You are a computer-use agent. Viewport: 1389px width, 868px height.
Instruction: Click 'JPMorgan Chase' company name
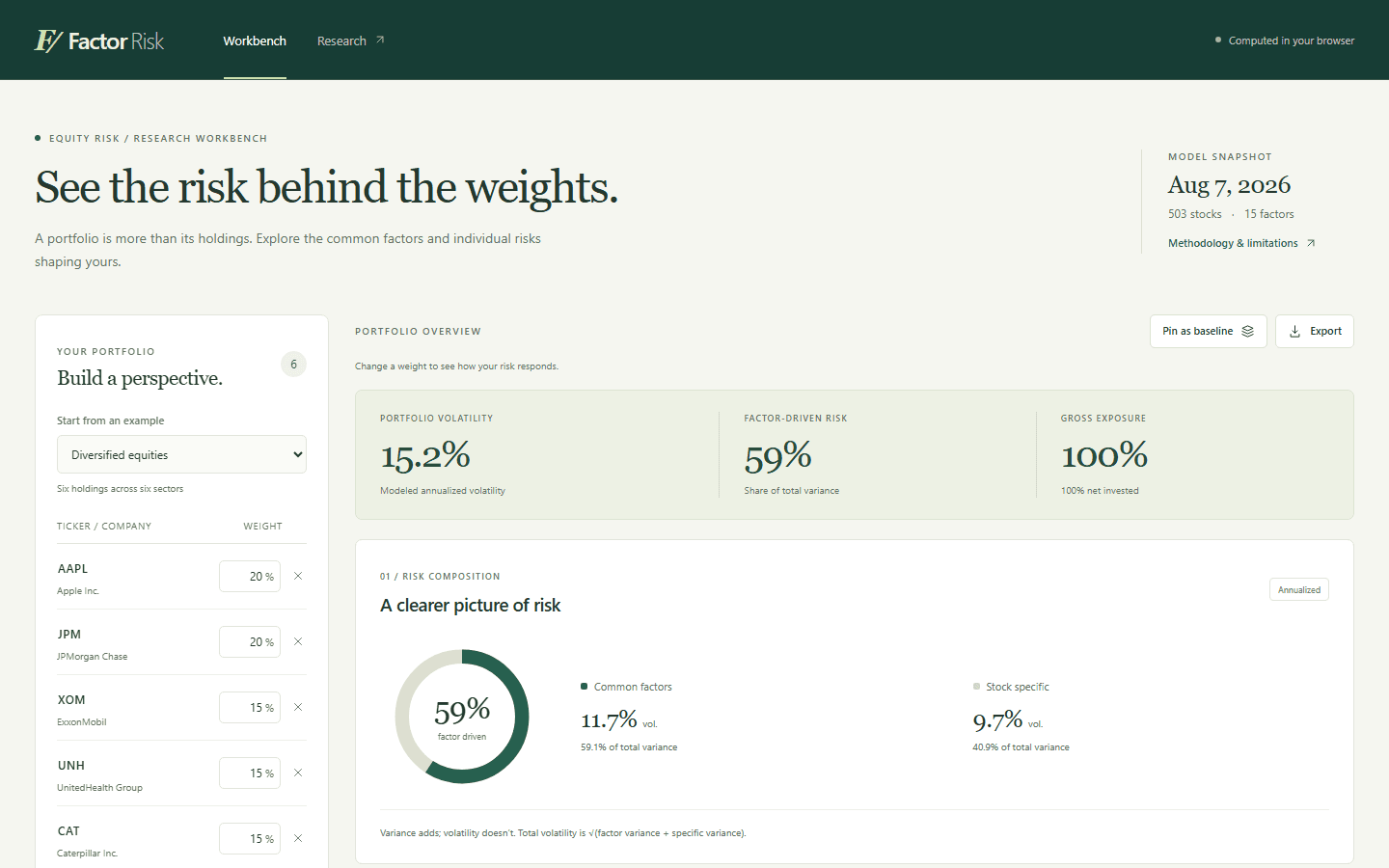92,657
